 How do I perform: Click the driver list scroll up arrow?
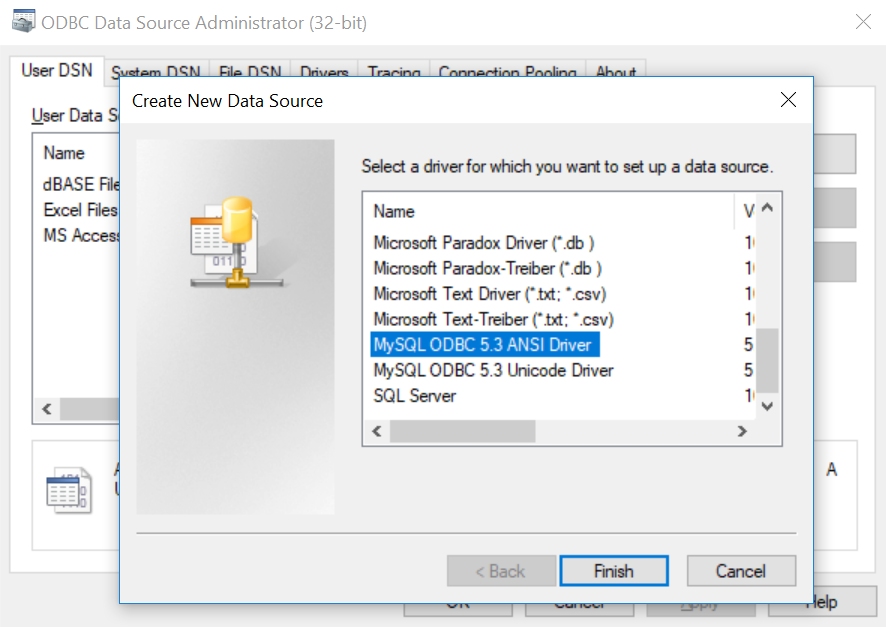[767, 207]
